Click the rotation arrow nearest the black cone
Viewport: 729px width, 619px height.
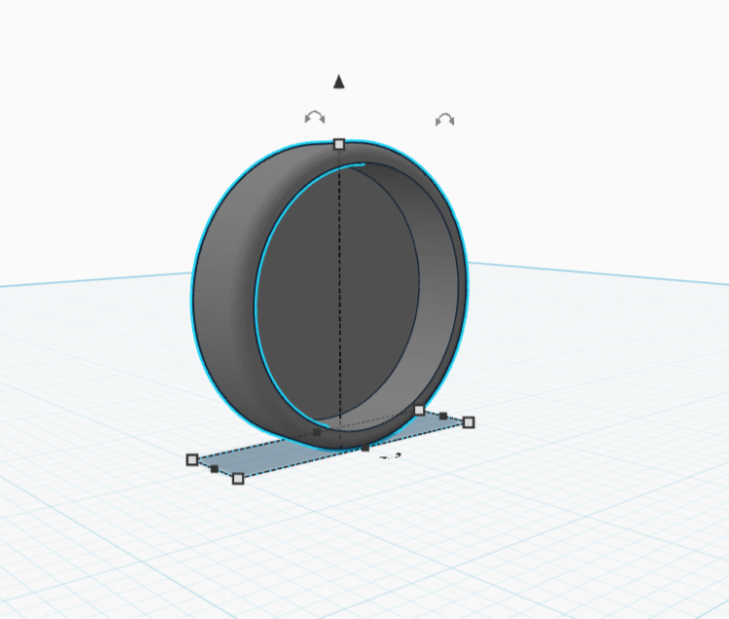click(x=315, y=117)
